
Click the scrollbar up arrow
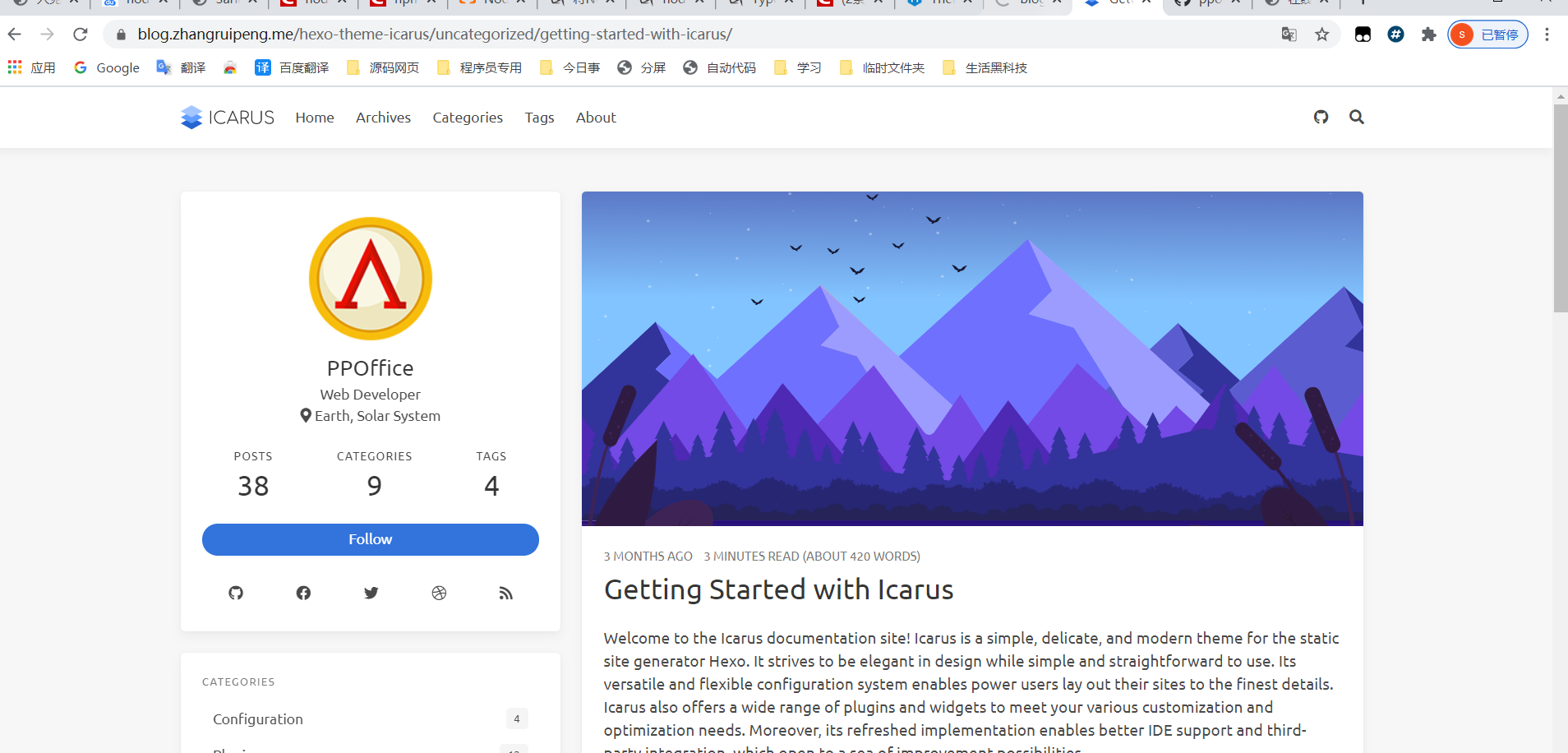(x=1561, y=96)
